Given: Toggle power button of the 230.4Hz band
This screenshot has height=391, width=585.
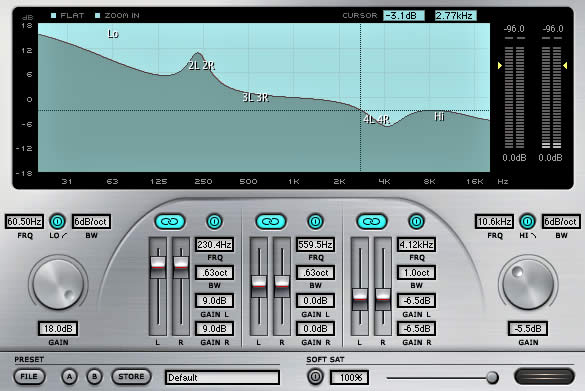Looking at the screenshot, I should click(x=214, y=222).
